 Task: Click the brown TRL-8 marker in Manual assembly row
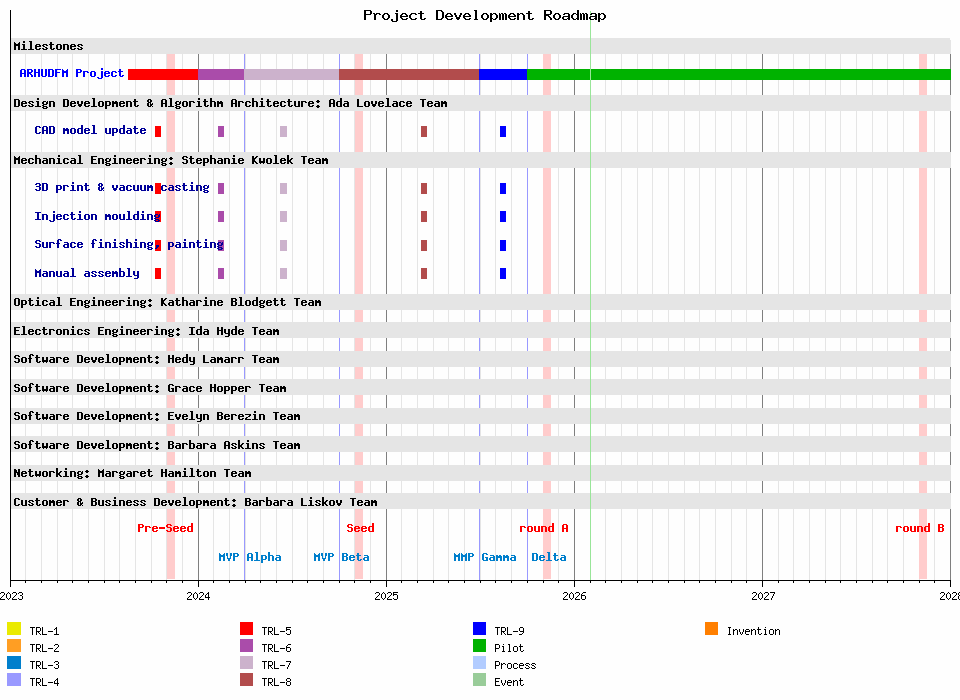click(x=424, y=274)
